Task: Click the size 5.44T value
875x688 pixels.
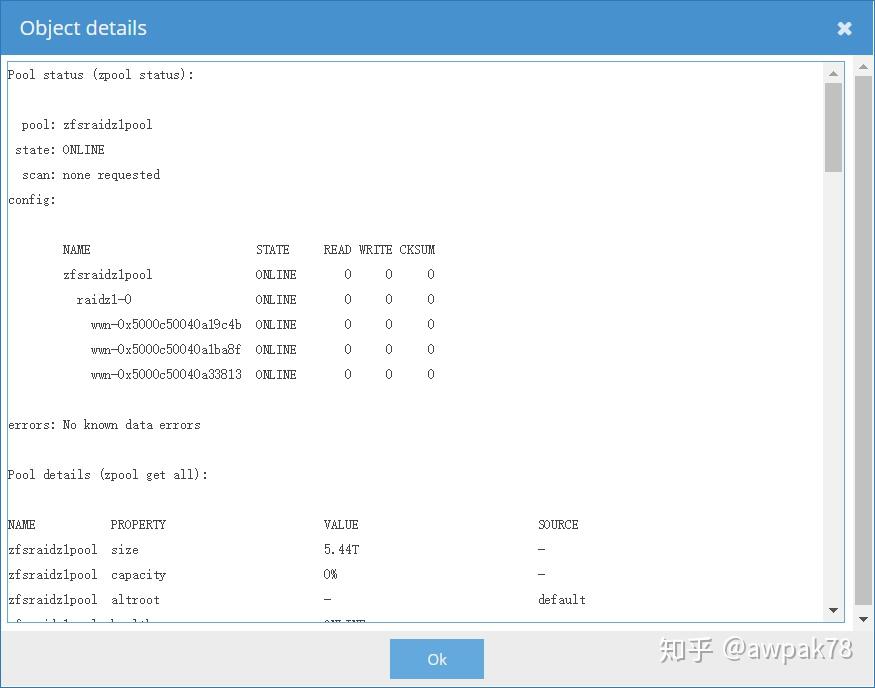Action: point(338,549)
